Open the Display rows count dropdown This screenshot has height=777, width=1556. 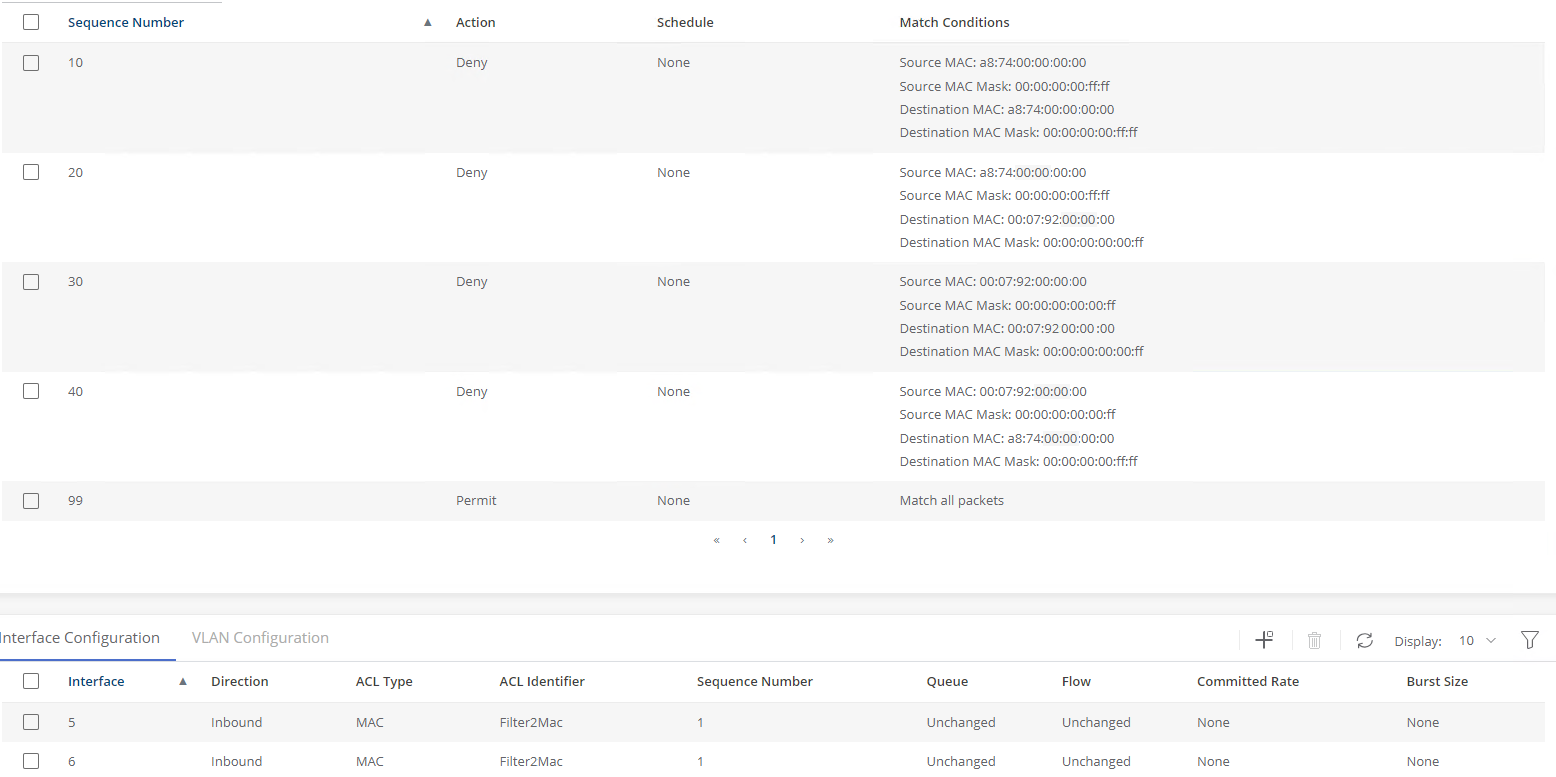[1476, 641]
